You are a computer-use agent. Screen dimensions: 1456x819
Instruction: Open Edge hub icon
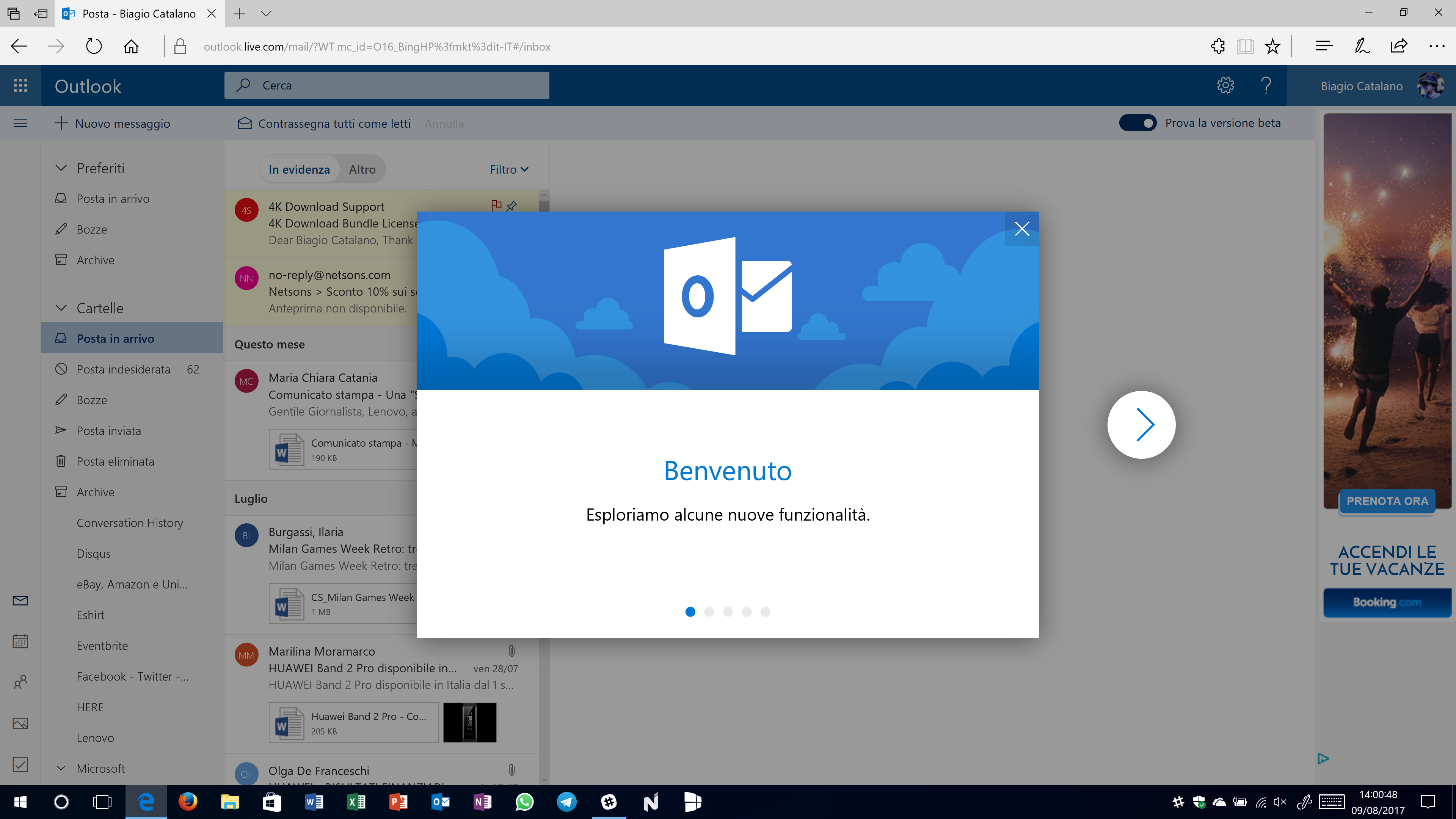point(1324,46)
